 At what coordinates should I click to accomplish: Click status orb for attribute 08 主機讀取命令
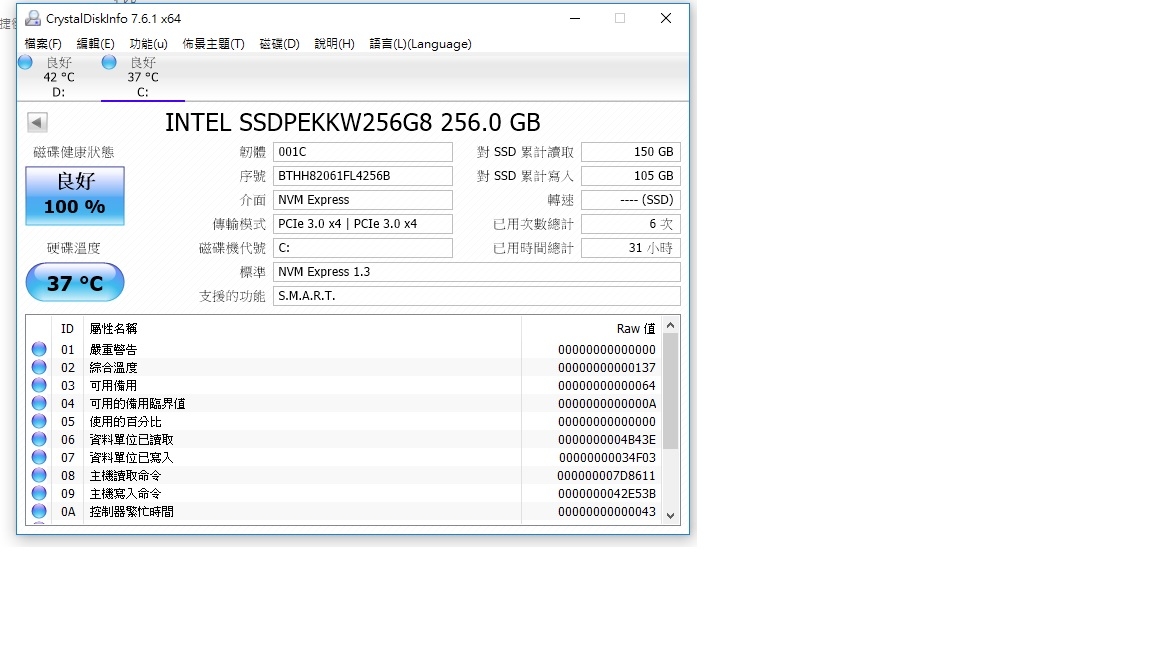[x=39, y=475]
